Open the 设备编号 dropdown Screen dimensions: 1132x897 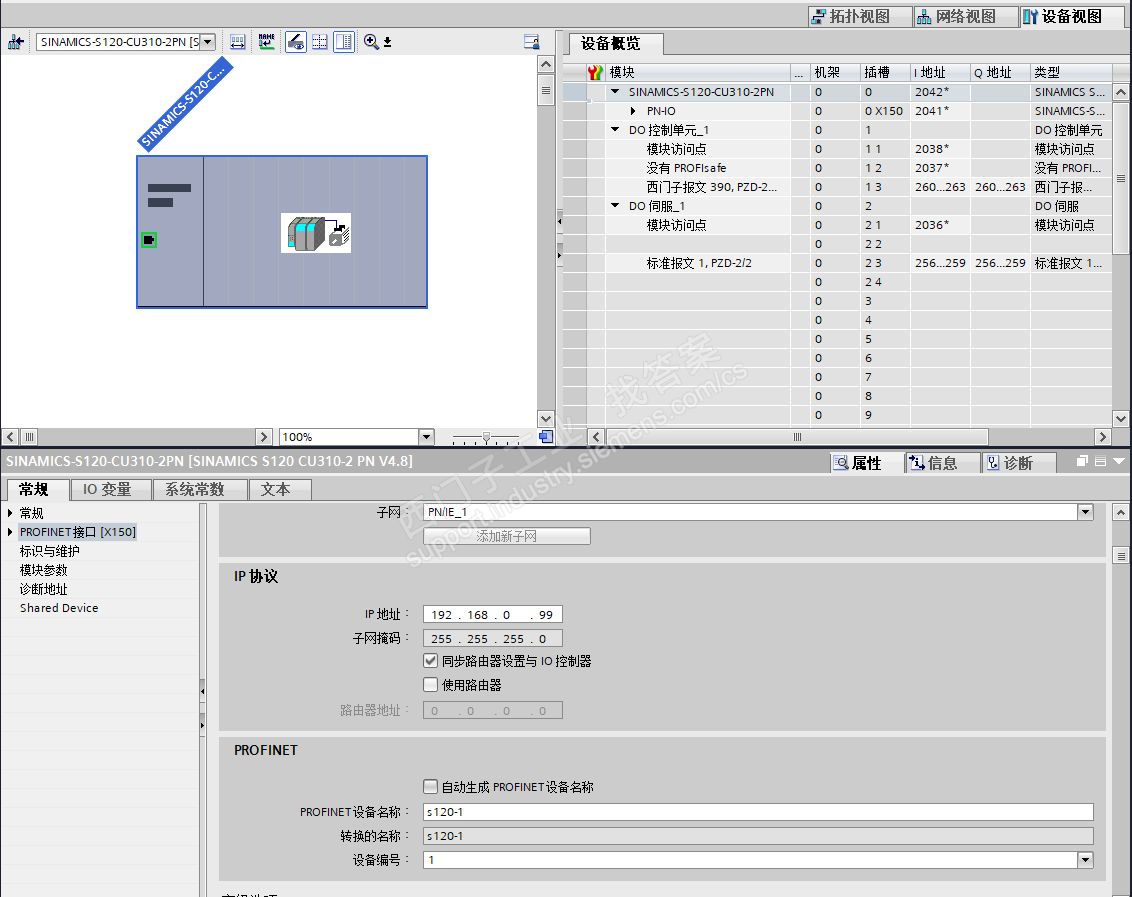[x=1085, y=859]
